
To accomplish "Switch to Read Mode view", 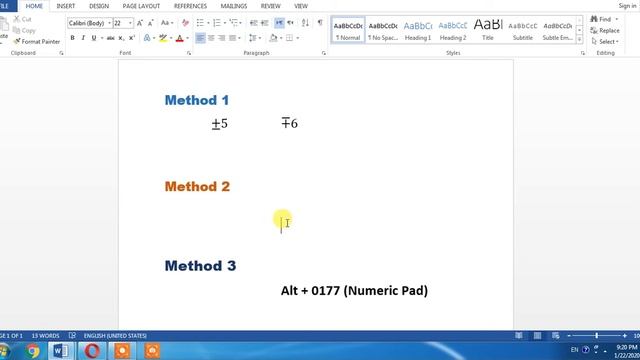I will (519, 336).
